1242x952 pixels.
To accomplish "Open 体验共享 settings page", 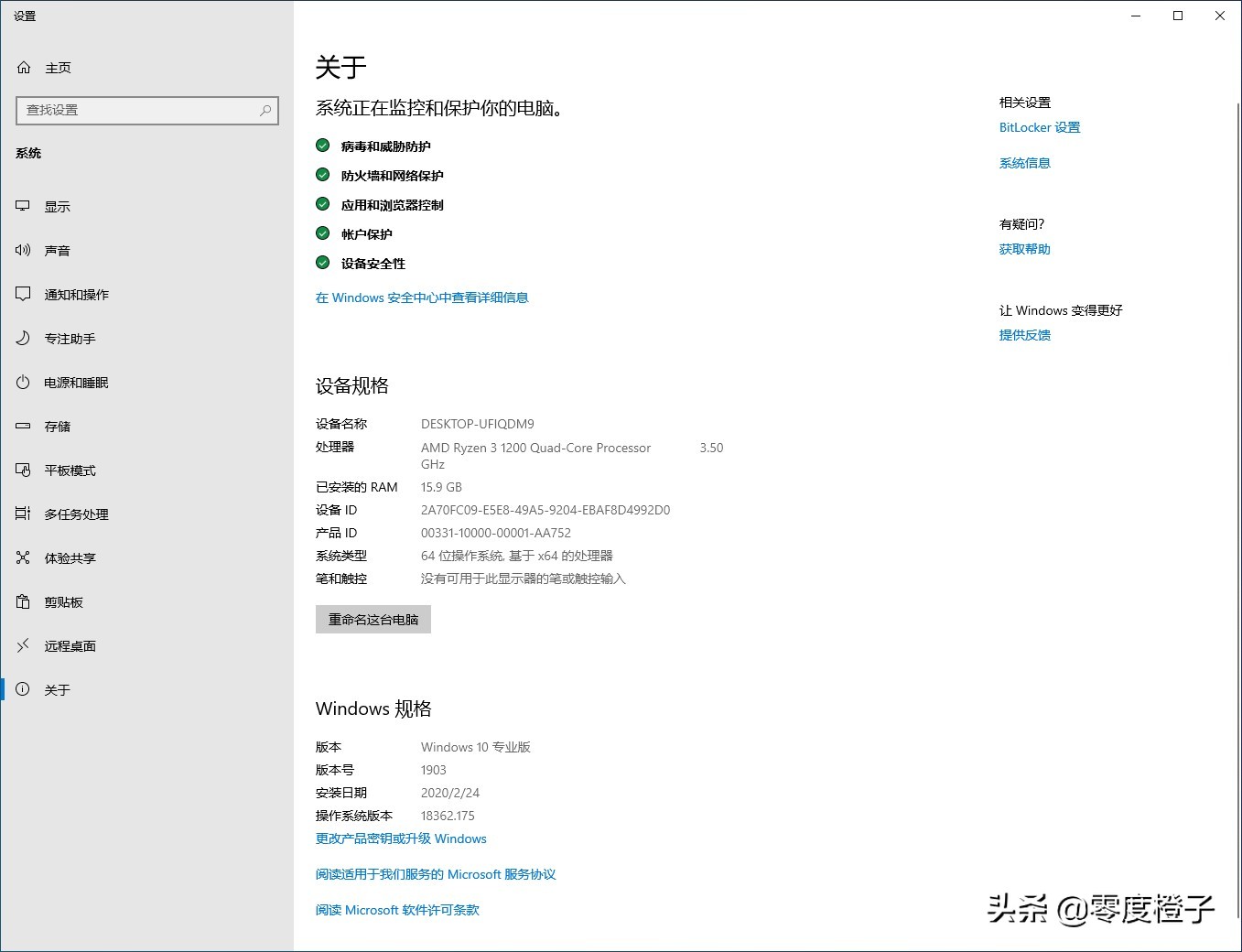I will [22, 557].
